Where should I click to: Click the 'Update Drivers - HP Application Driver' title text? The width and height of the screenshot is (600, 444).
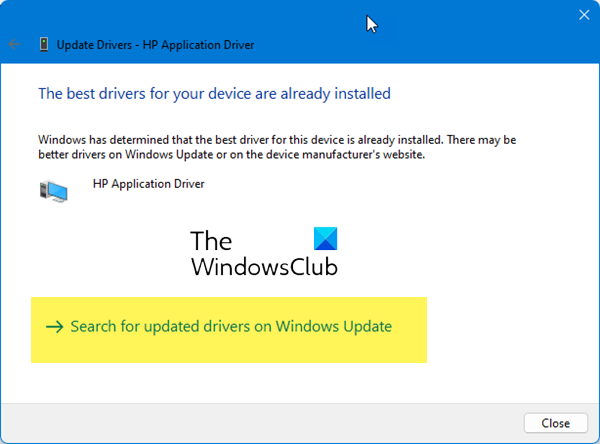pyautogui.click(x=155, y=45)
